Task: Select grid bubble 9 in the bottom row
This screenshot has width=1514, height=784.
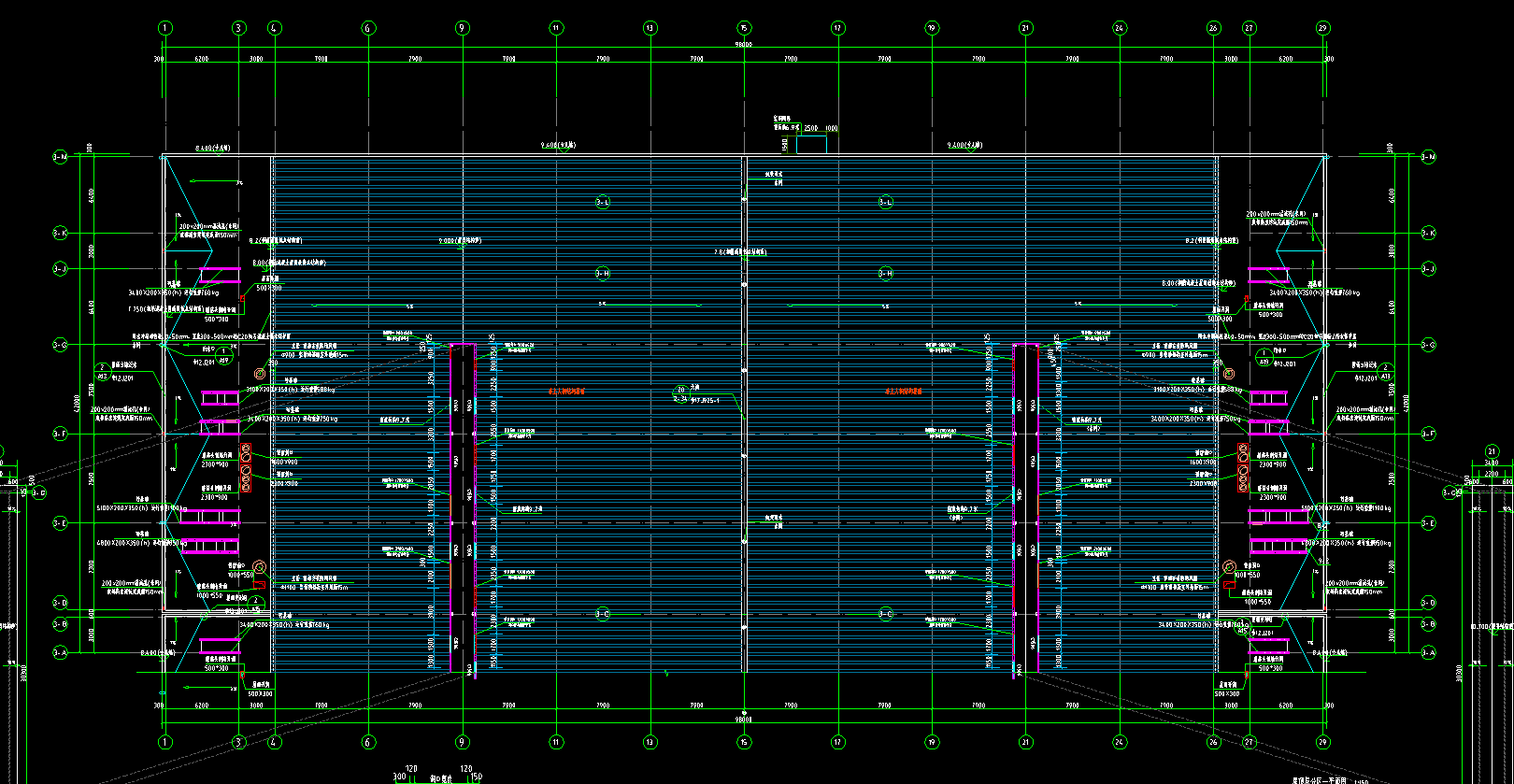Action: click(462, 742)
